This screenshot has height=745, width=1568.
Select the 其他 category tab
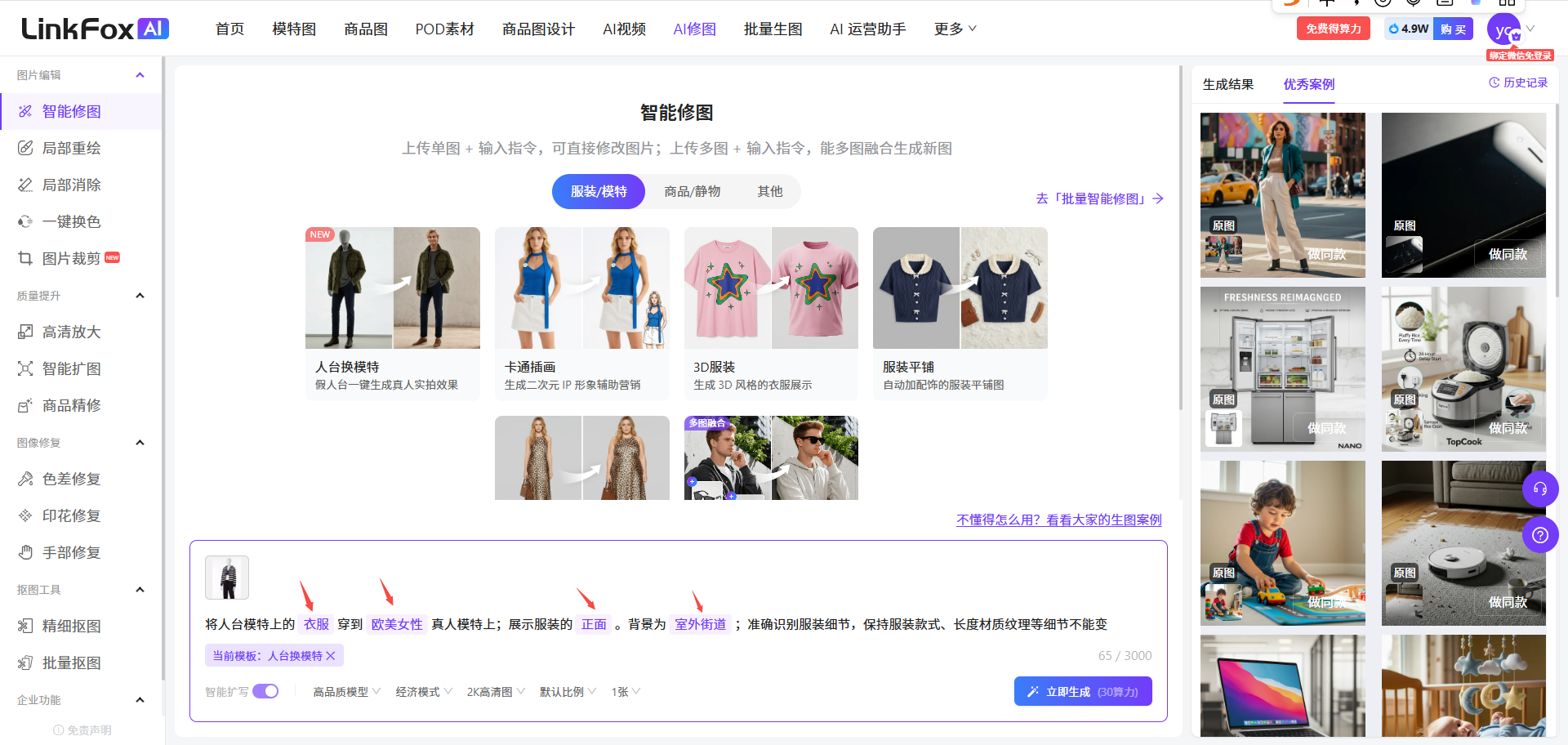(769, 191)
